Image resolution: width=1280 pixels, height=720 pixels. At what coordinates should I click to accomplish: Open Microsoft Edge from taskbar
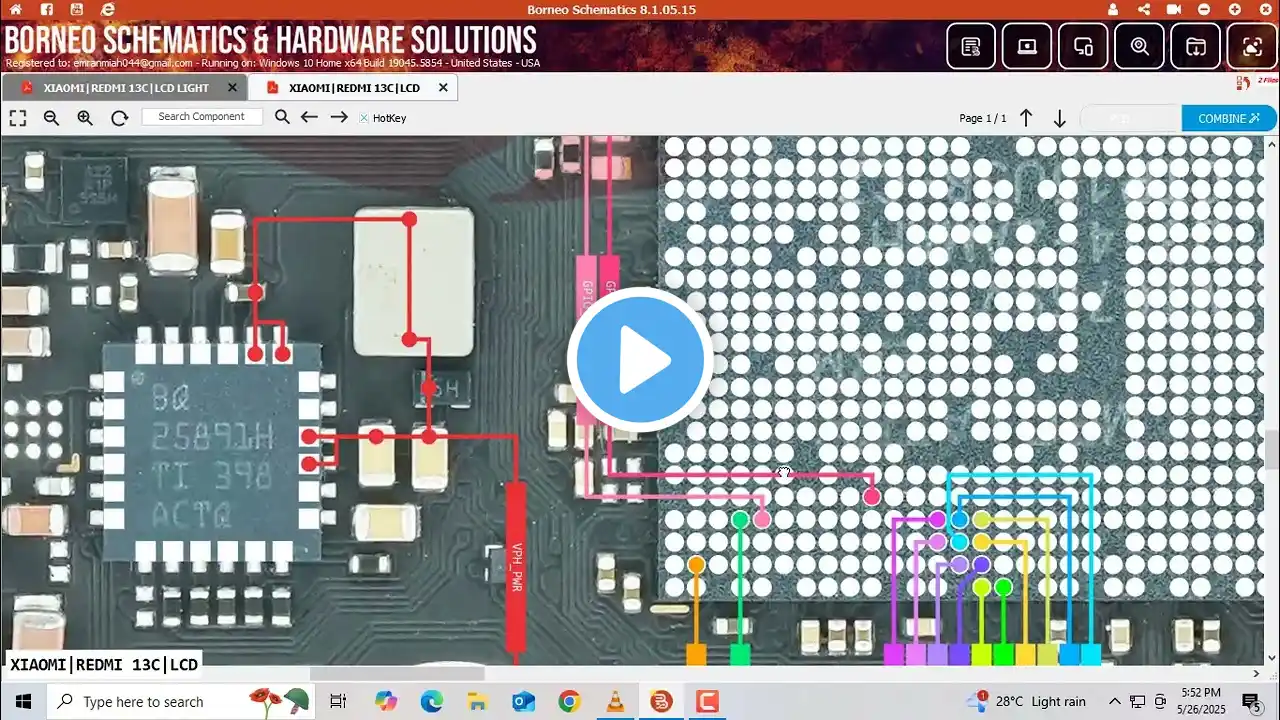click(431, 702)
